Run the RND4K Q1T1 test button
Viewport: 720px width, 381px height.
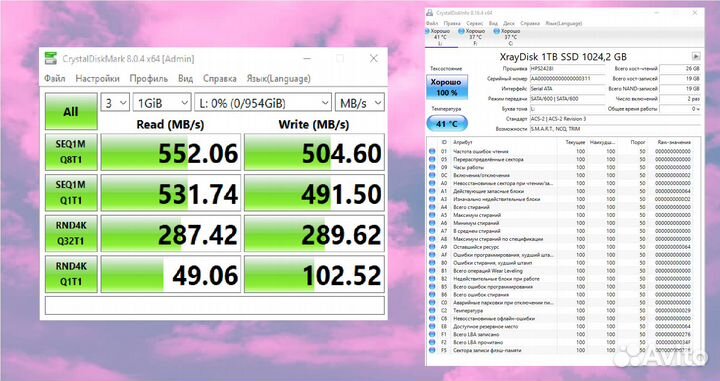click(x=71, y=274)
